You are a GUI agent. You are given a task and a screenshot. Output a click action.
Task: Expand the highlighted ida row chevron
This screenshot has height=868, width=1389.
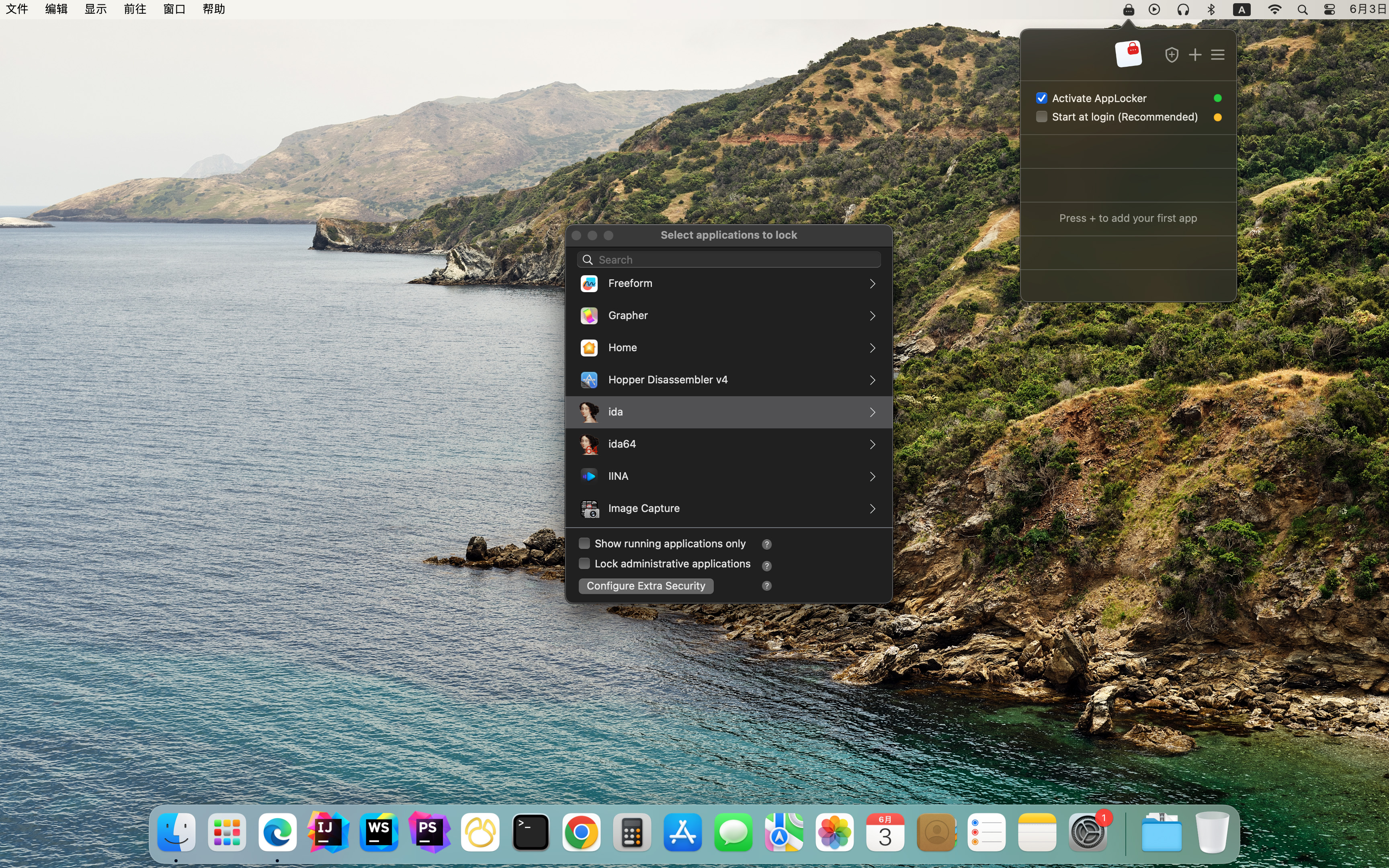tap(873, 412)
